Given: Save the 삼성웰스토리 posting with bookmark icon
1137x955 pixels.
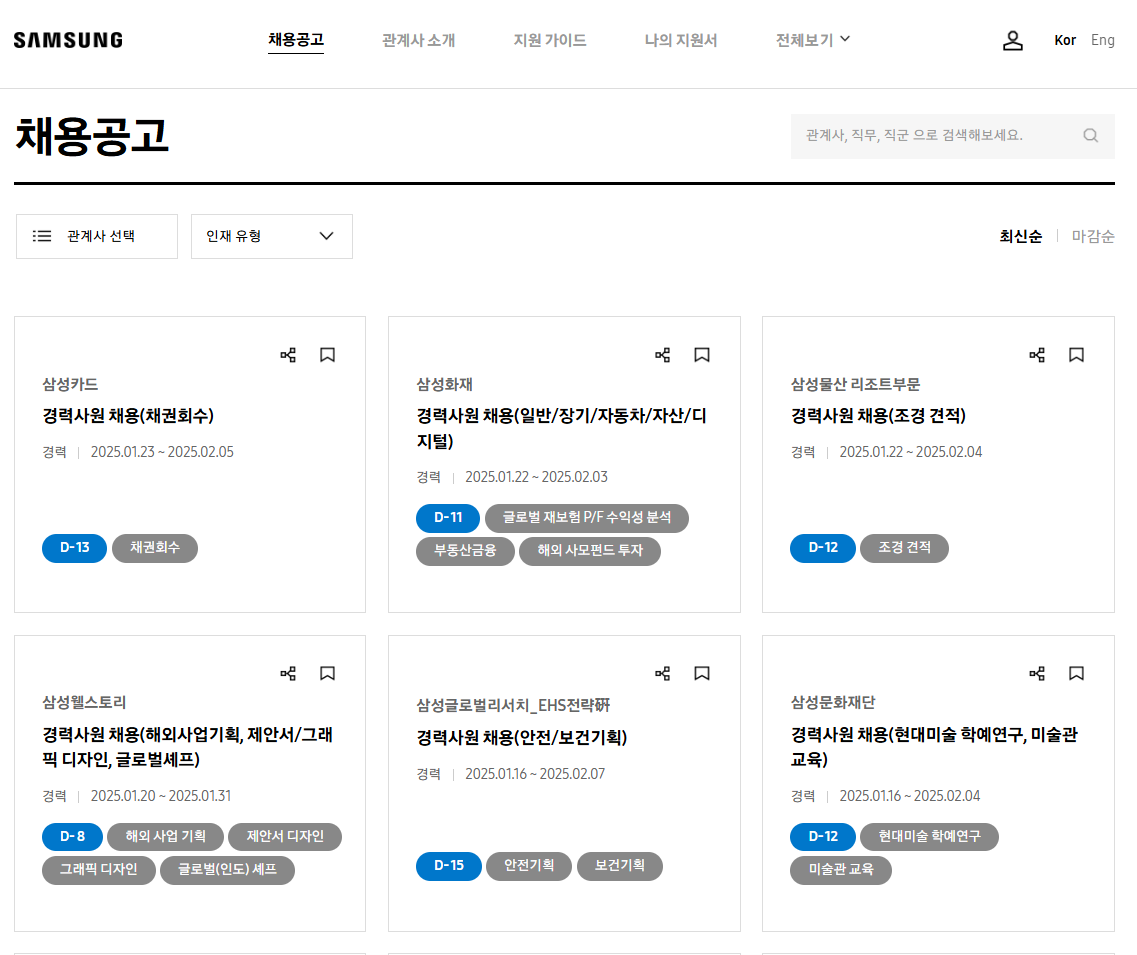Looking at the screenshot, I should [327, 673].
